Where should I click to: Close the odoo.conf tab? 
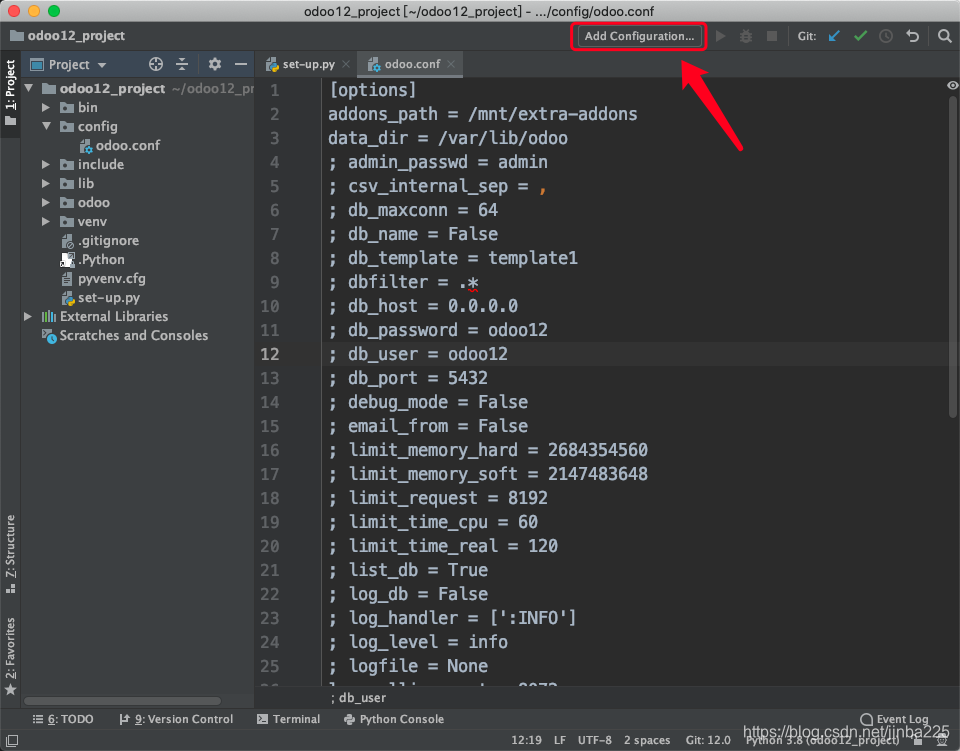coord(451,64)
